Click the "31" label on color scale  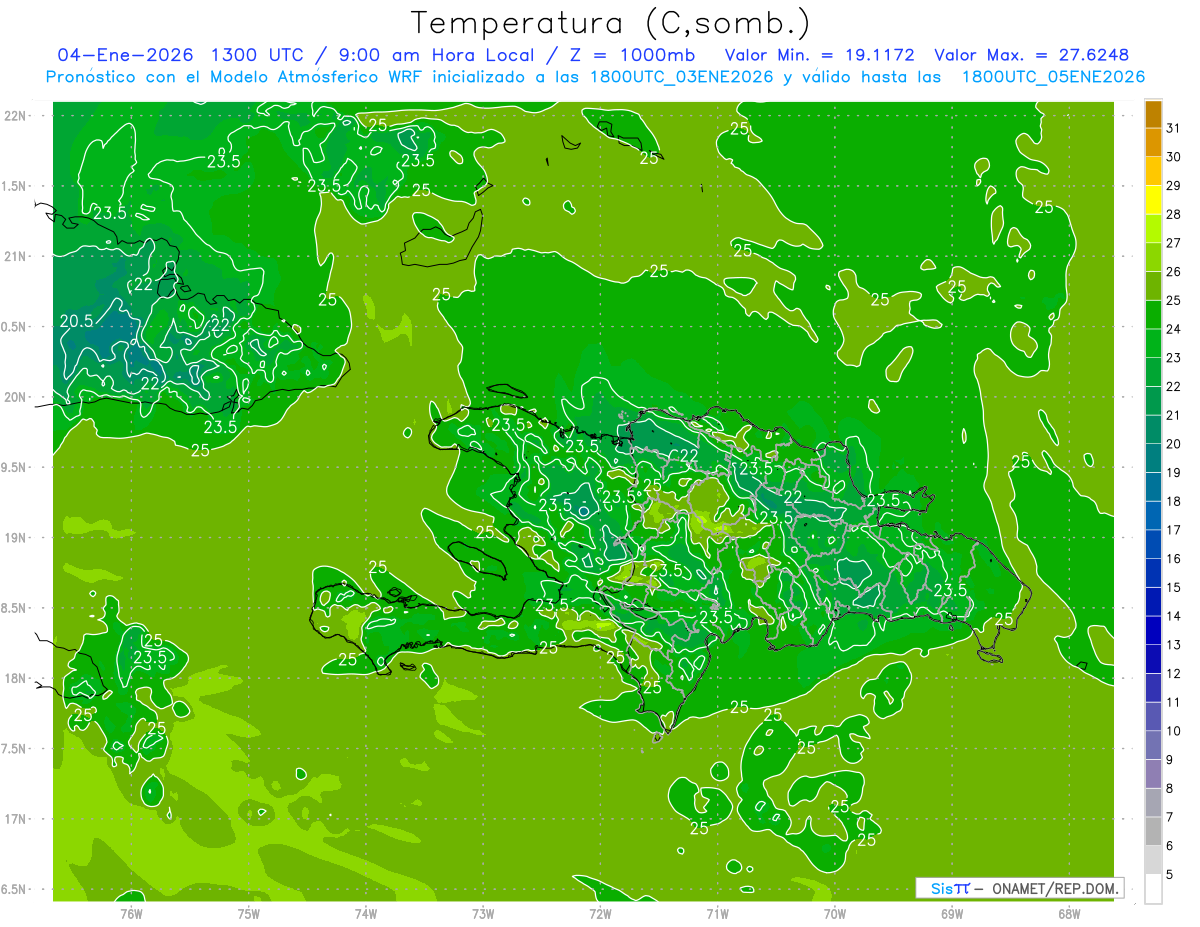click(x=1174, y=127)
